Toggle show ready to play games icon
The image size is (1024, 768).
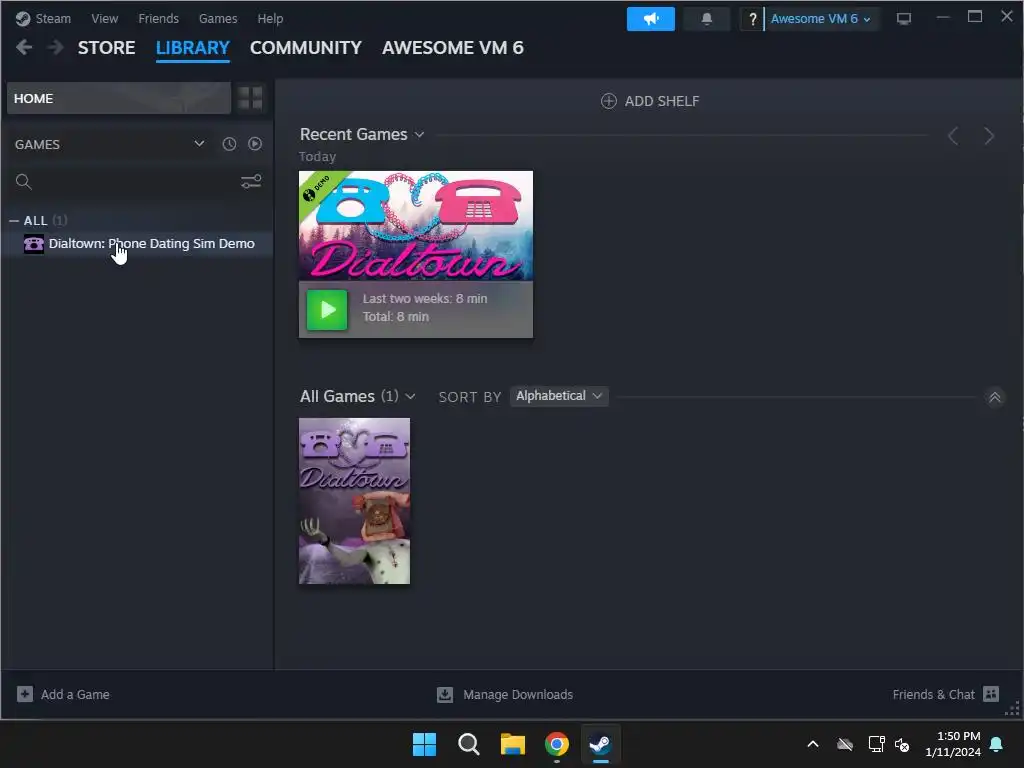[255, 144]
